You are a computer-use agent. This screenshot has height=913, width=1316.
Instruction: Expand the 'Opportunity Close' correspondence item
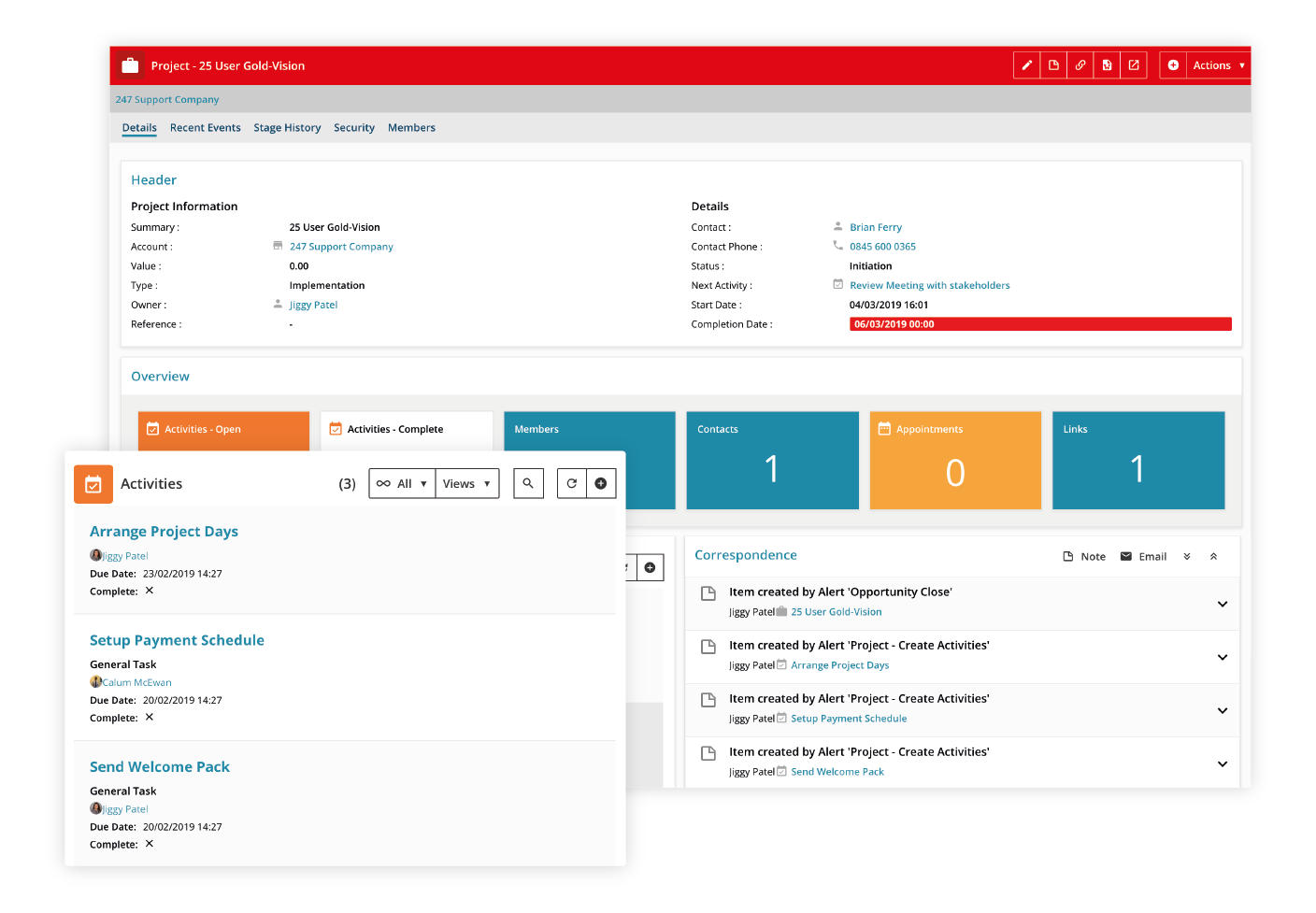[1223, 604]
